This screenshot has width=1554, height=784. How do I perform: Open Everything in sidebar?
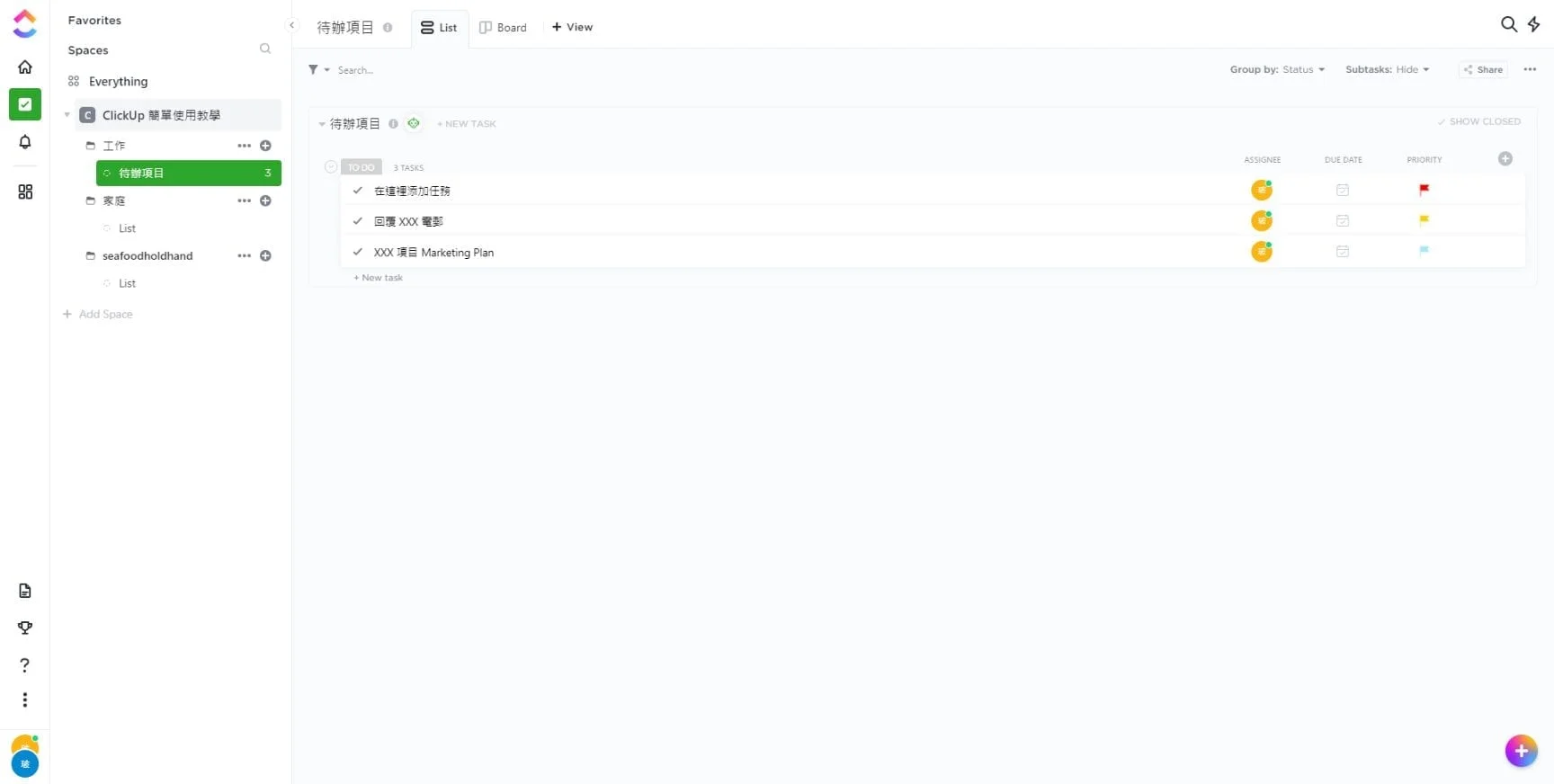[118, 82]
